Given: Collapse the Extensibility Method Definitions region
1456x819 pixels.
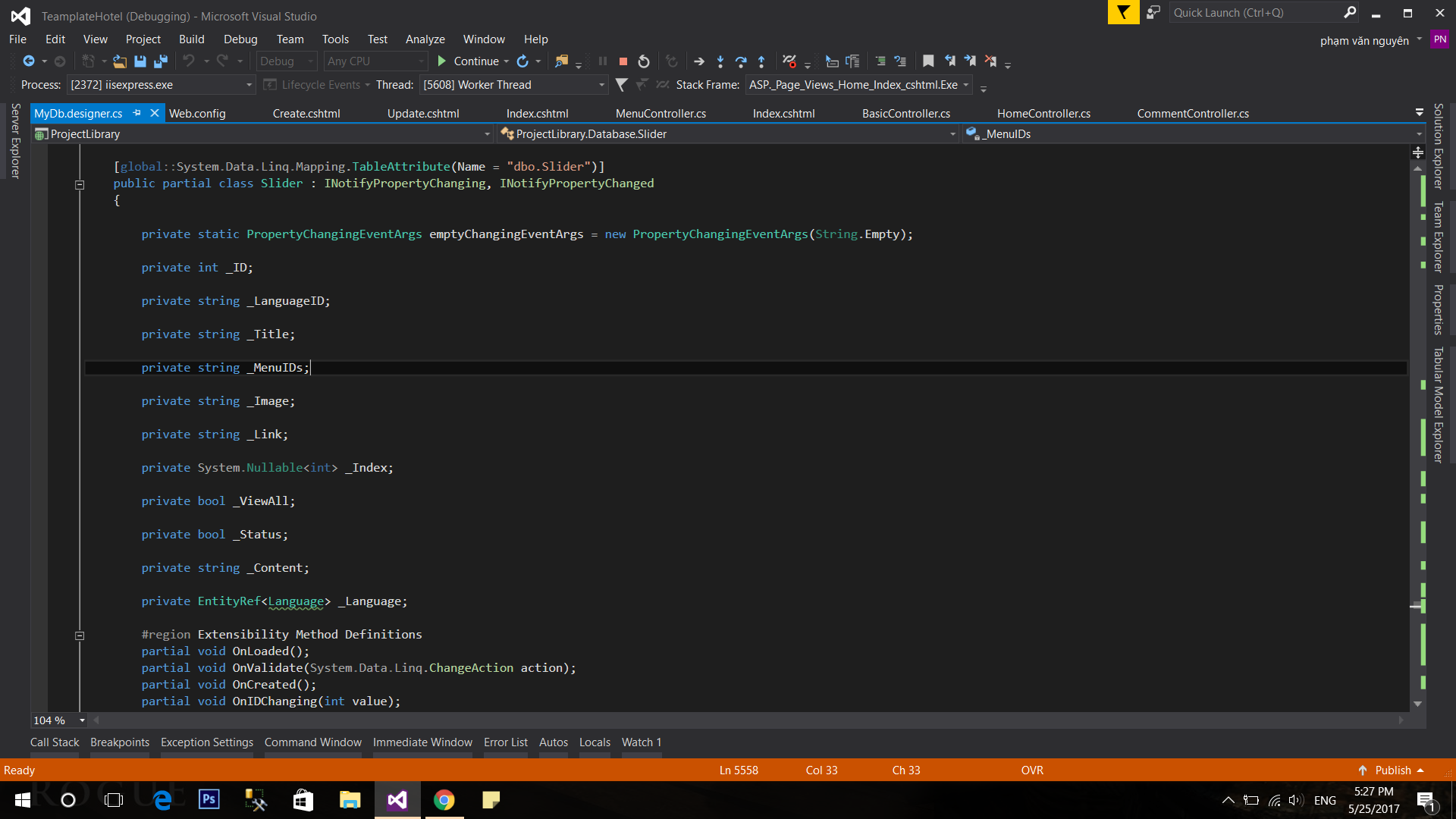Looking at the screenshot, I should (80, 635).
